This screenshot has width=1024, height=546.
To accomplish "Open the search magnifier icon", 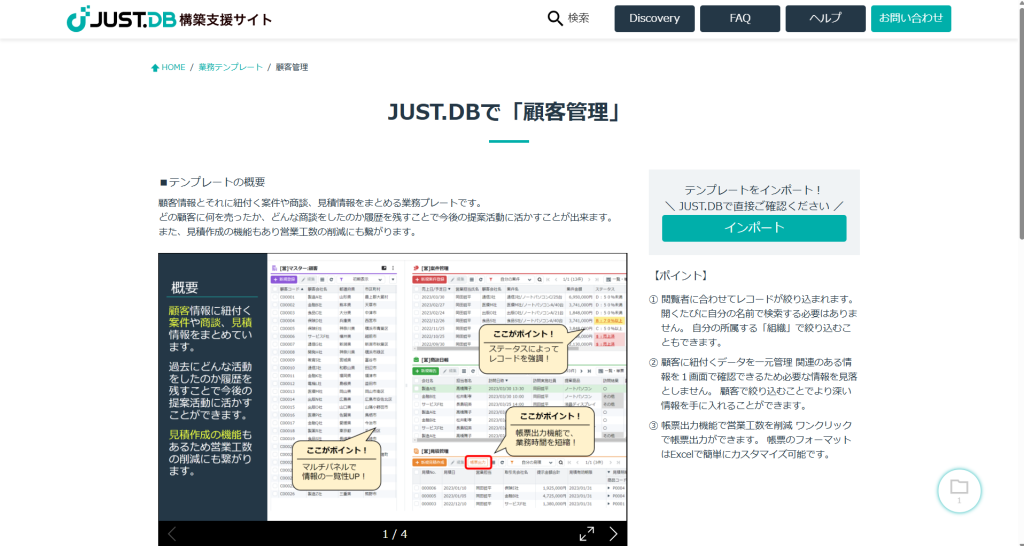I will pos(554,18).
